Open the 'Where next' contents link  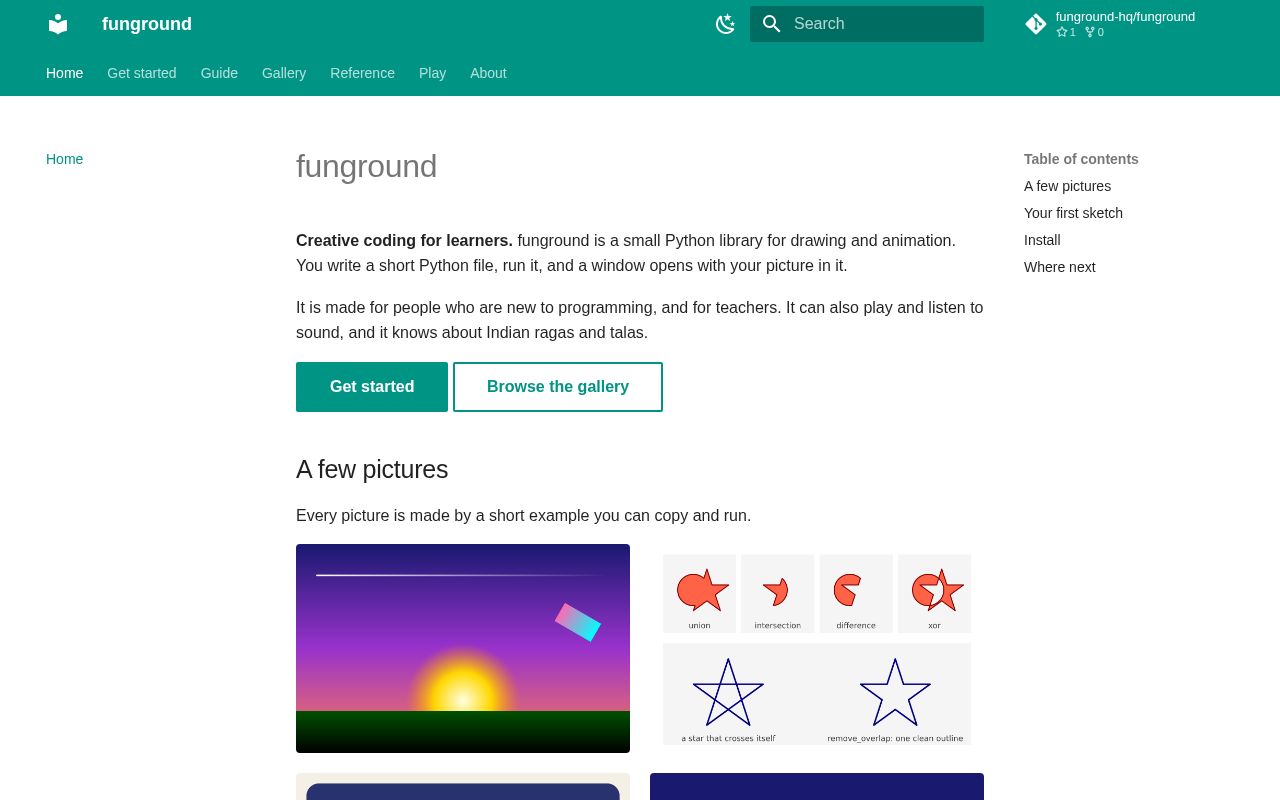1060,267
